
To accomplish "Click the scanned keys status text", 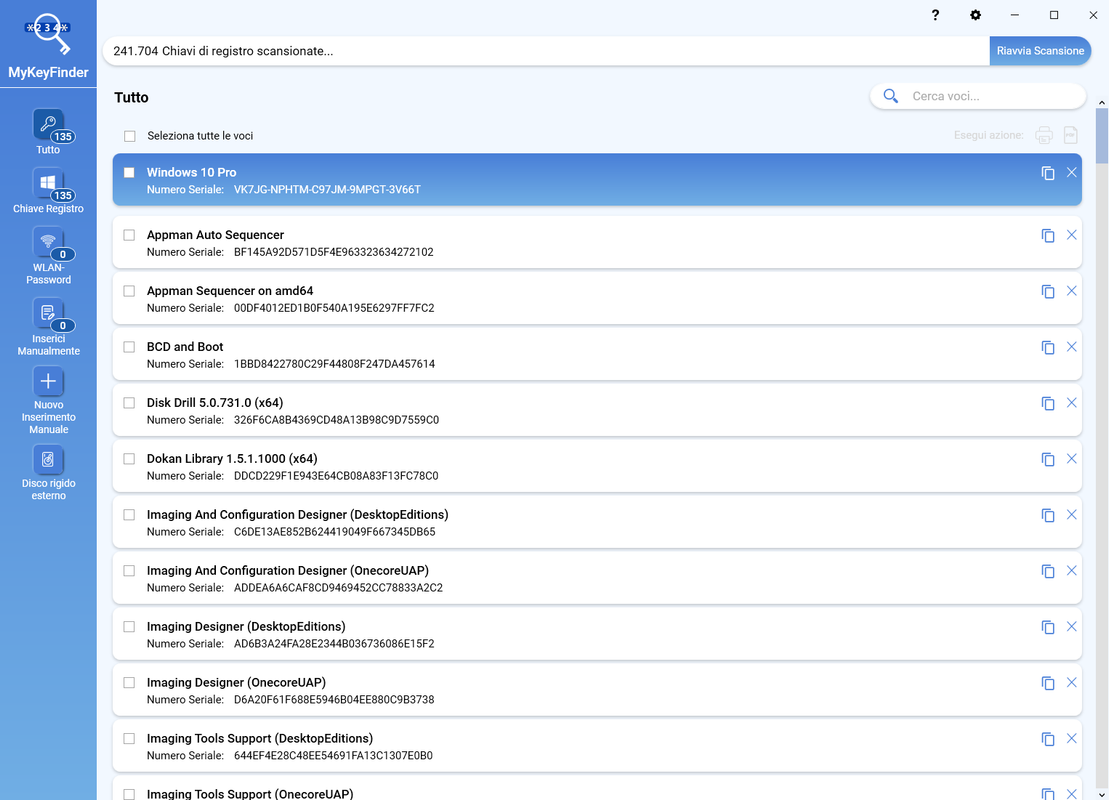I will [223, 51].
